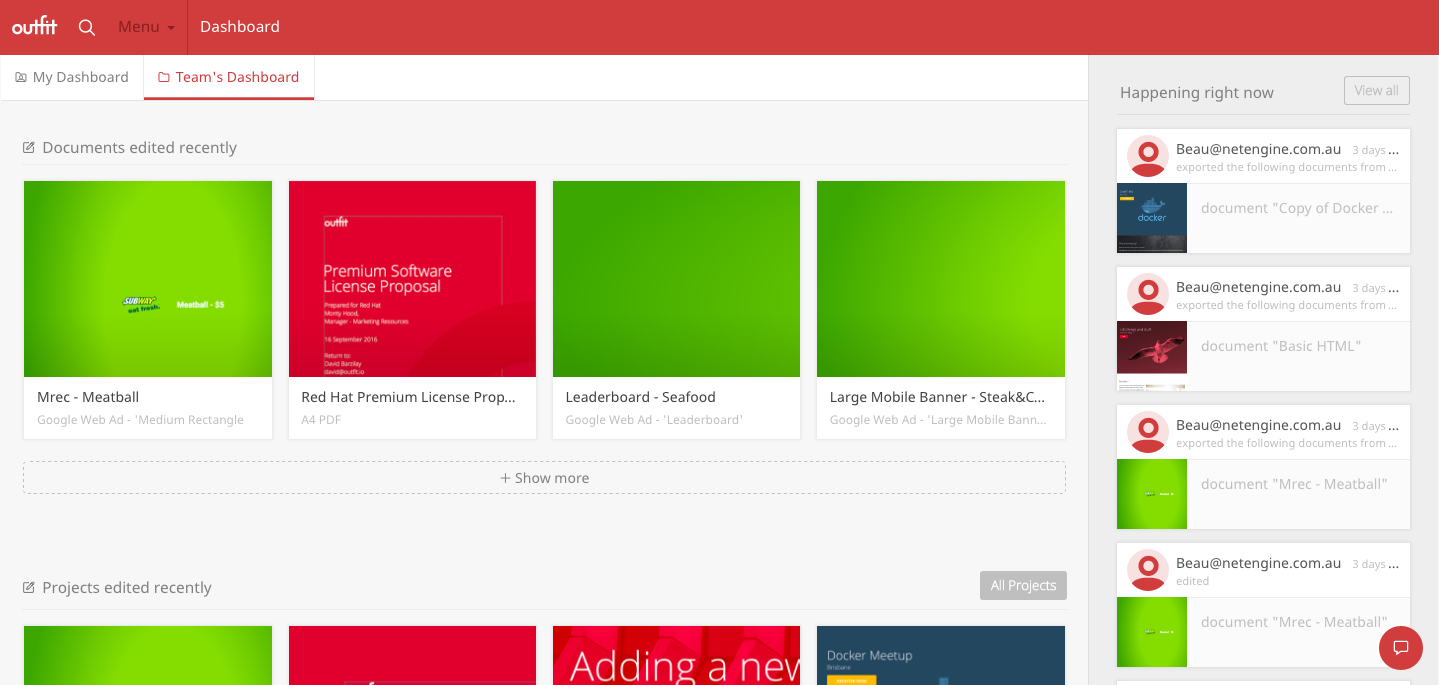The width and height of the screenshot is (1439, 685).
Task: Open the search magnifier icon
Action: pos(87,27)
